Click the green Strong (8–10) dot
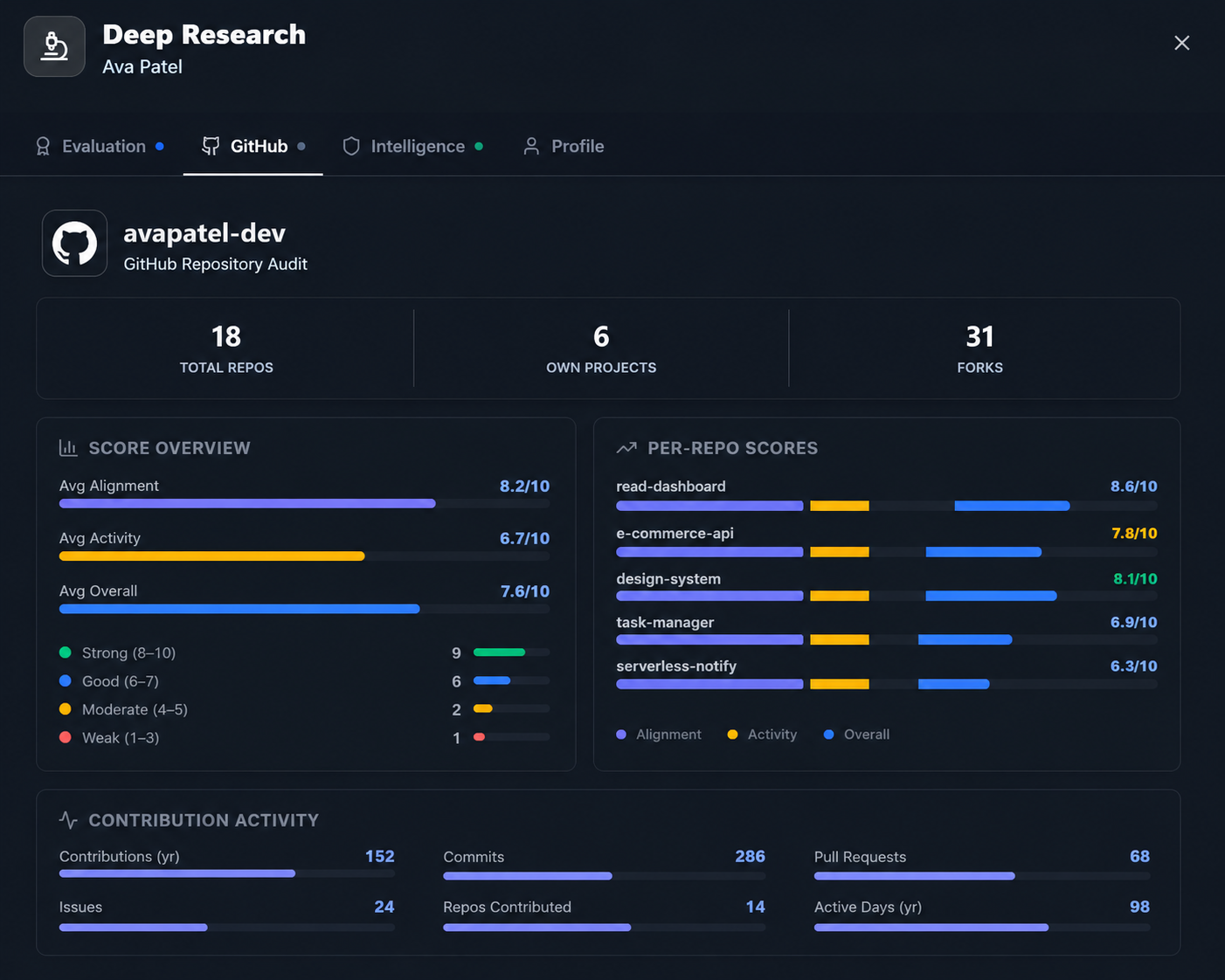The width and height of the screenshot is (1225, 980). [65, 652]
